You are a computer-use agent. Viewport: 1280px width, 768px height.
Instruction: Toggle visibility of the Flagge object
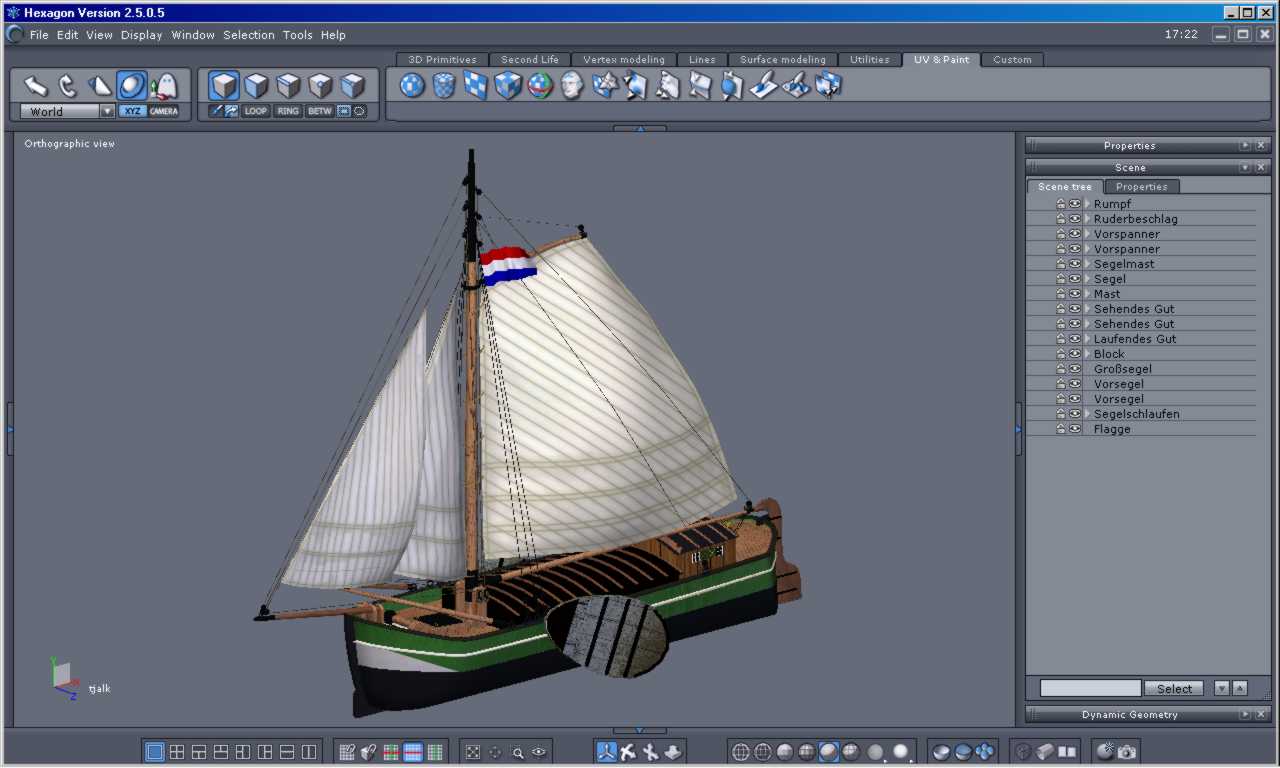pos(1075,429)
